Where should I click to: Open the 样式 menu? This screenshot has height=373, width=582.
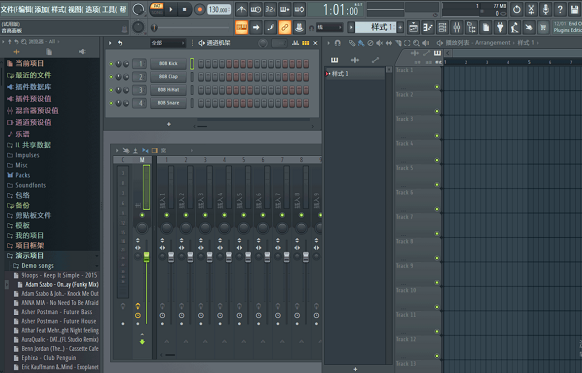tap(58, 10)
